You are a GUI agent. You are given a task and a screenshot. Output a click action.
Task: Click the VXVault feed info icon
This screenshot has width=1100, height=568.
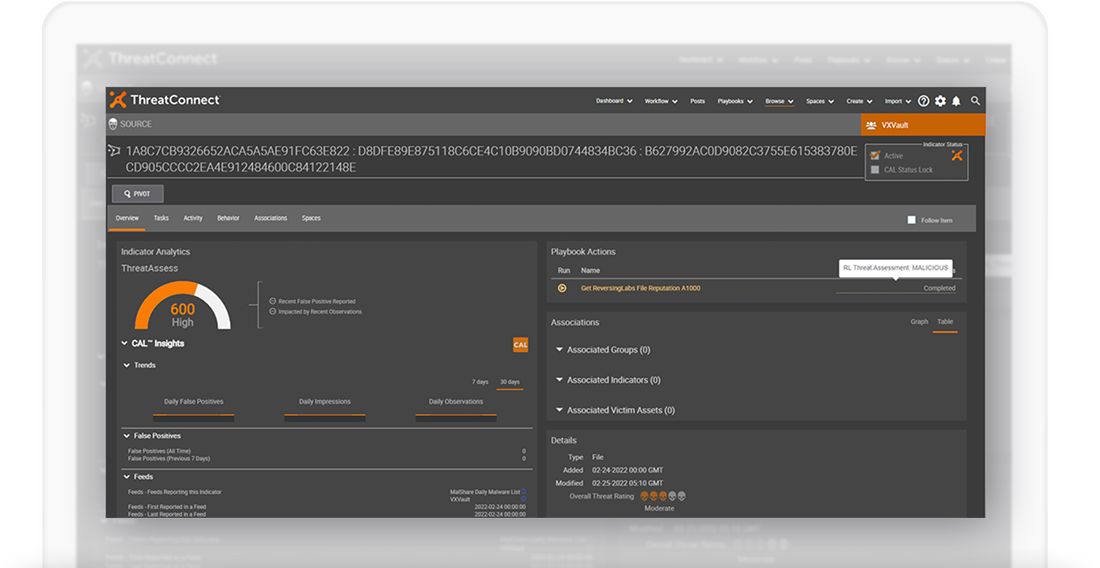tap(524, 499)
